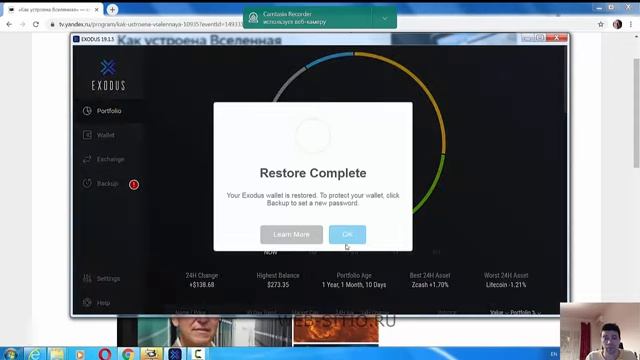
Task: Click the browser forward arrow
Action: [22, 24]
